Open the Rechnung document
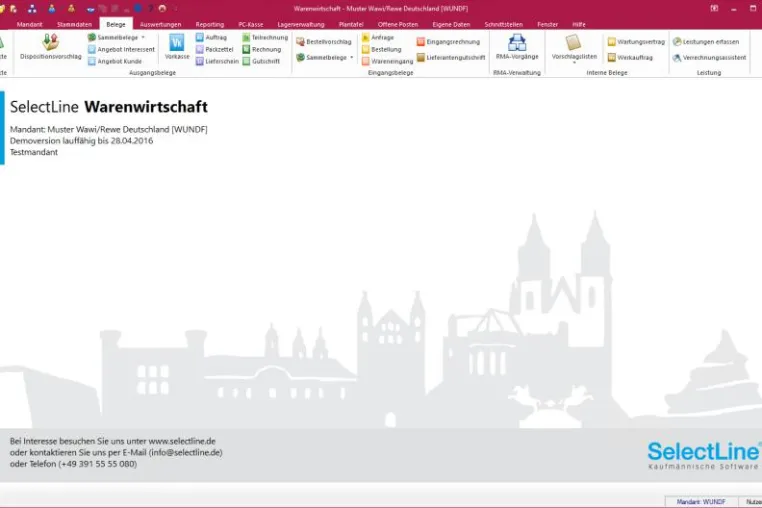Image resolution: width=762 pixels, height=508 pixels. pos(261,50)
